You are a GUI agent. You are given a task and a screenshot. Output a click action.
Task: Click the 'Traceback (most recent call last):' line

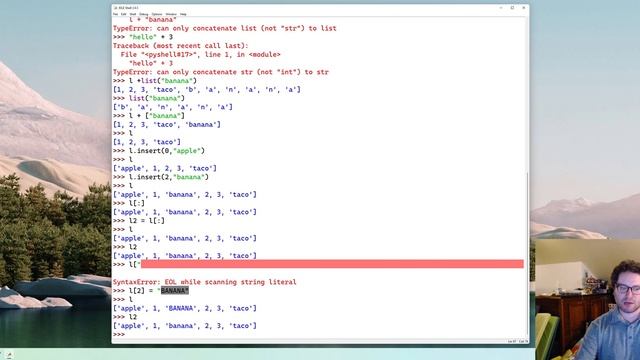point(180,46)
